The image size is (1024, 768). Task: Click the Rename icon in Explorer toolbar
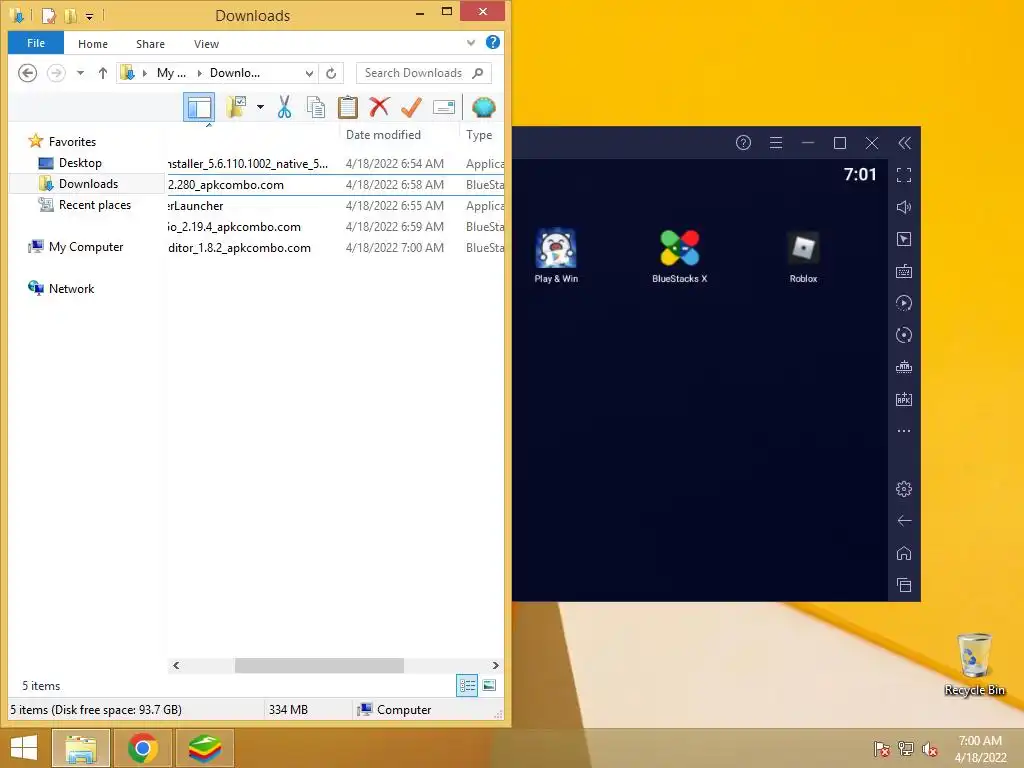pyautogui.click(x=443, y=107)
